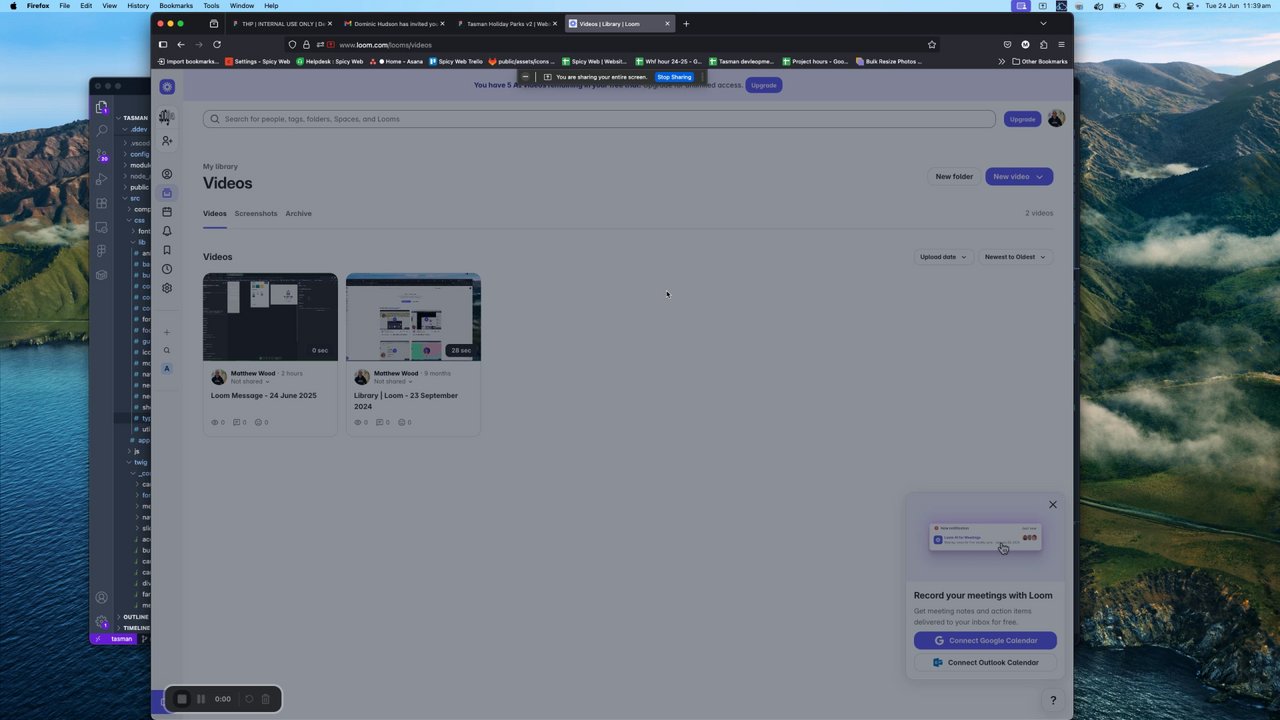1280x720 pixels.
Task: Open the Bookmarks menu in the macOS menu bar
Action: 176,6
